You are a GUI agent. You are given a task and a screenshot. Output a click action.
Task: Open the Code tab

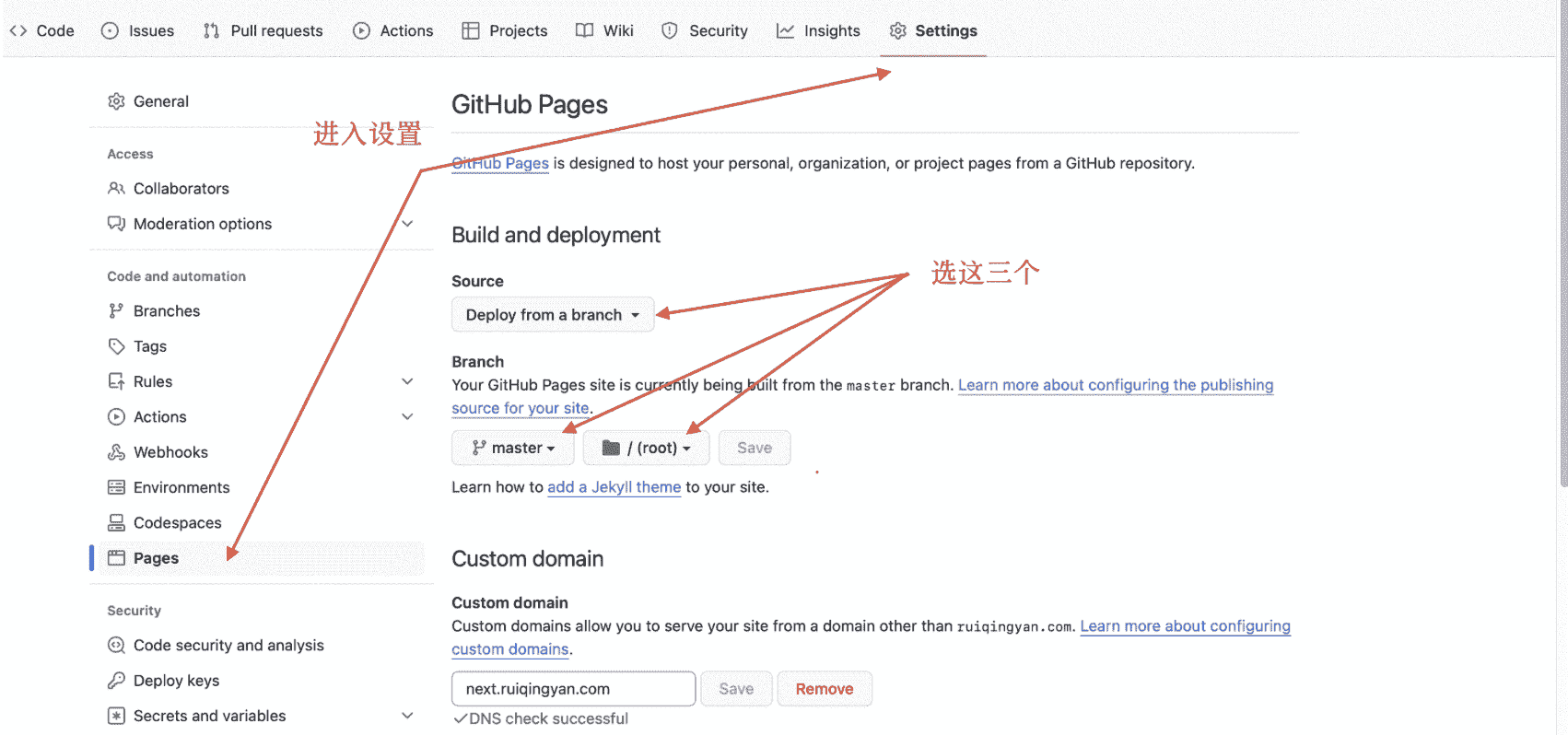coord(41,30)
